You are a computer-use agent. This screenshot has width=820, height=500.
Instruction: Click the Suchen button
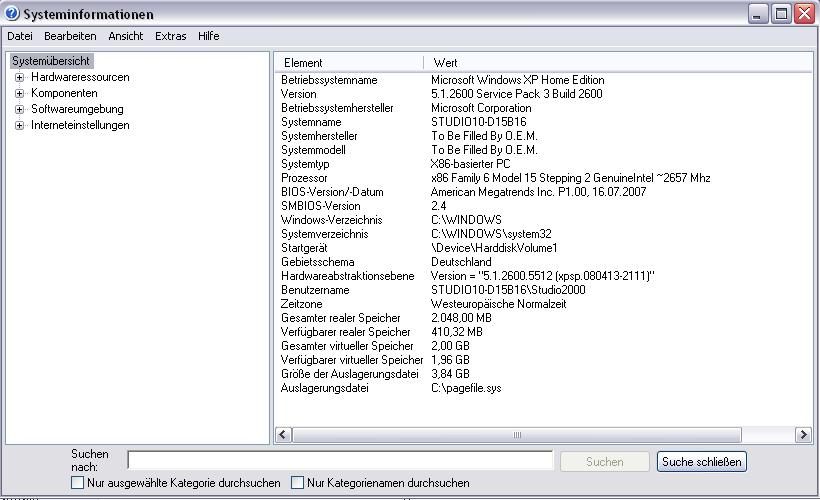pos(605,462)
